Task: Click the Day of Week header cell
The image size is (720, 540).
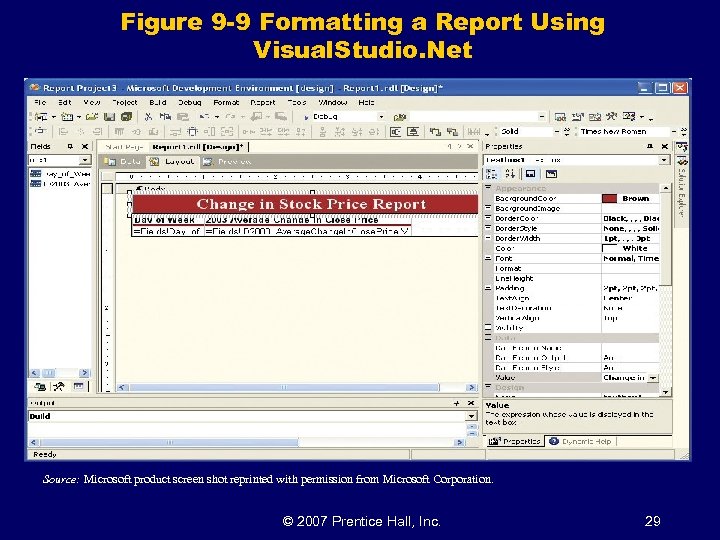Action: (168, 220)
